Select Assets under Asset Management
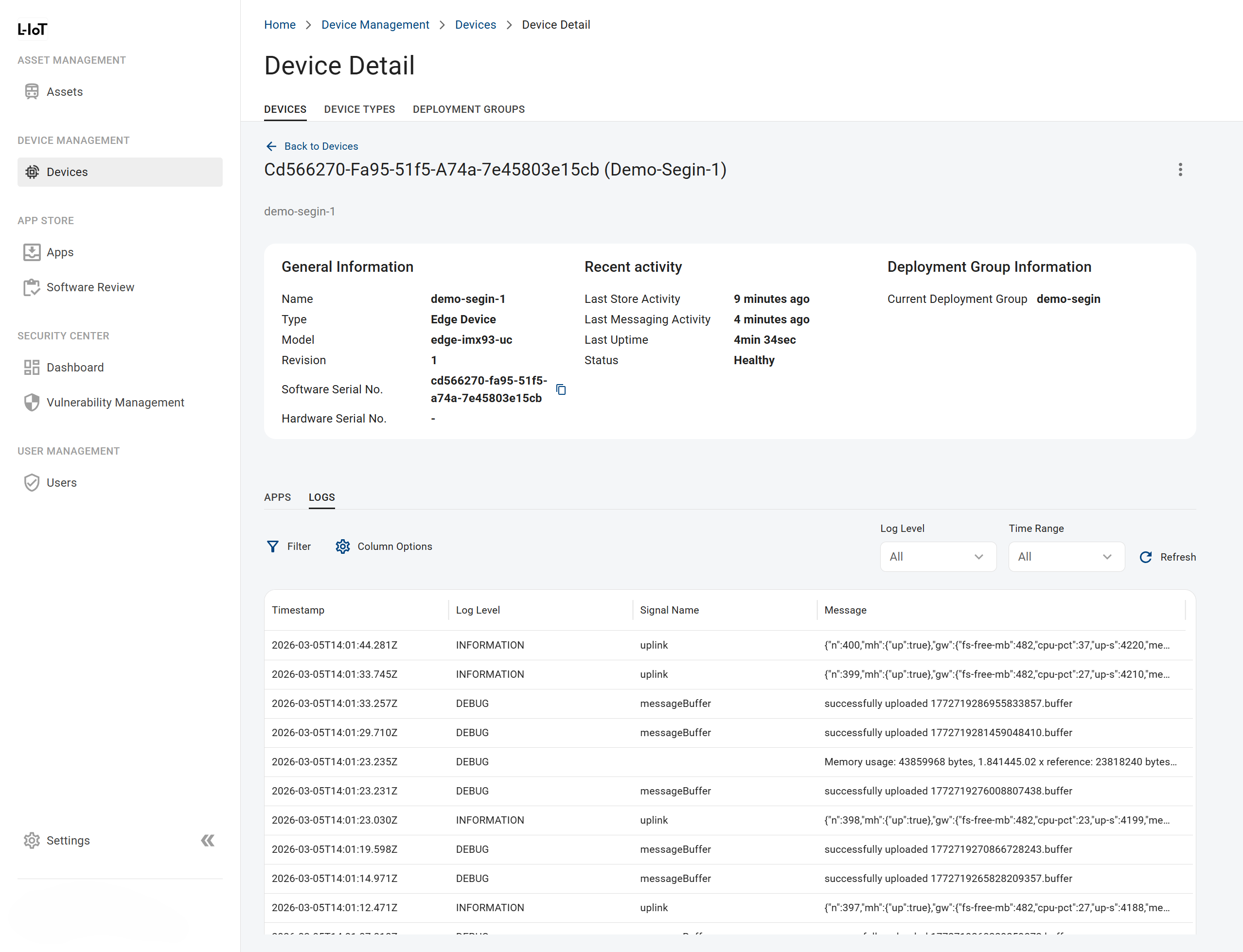The width and height of the screenshot is (1243, 952). (x=64, y=91)
